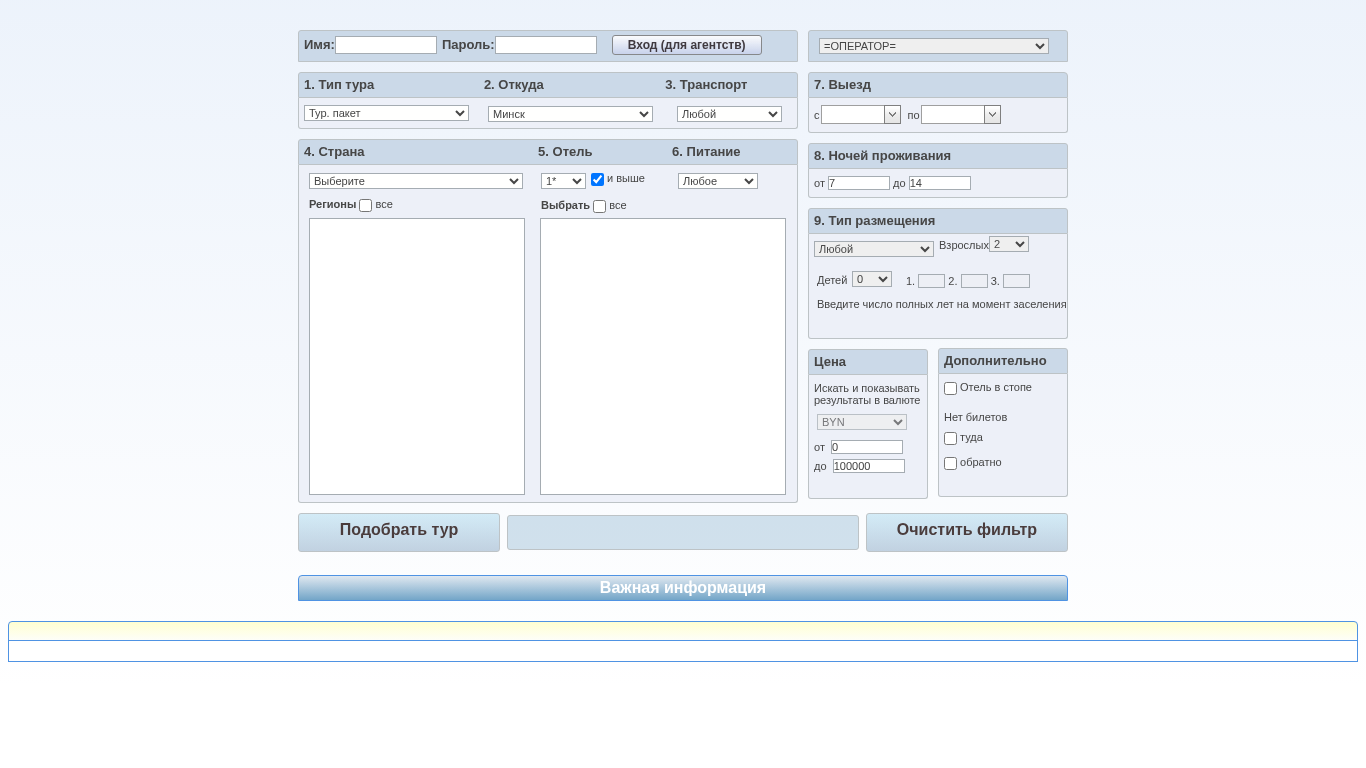The height and width of the screenshot is (768, 1366).
Task: Click the 'Подобрать тур' button
Action: [399, 531]
